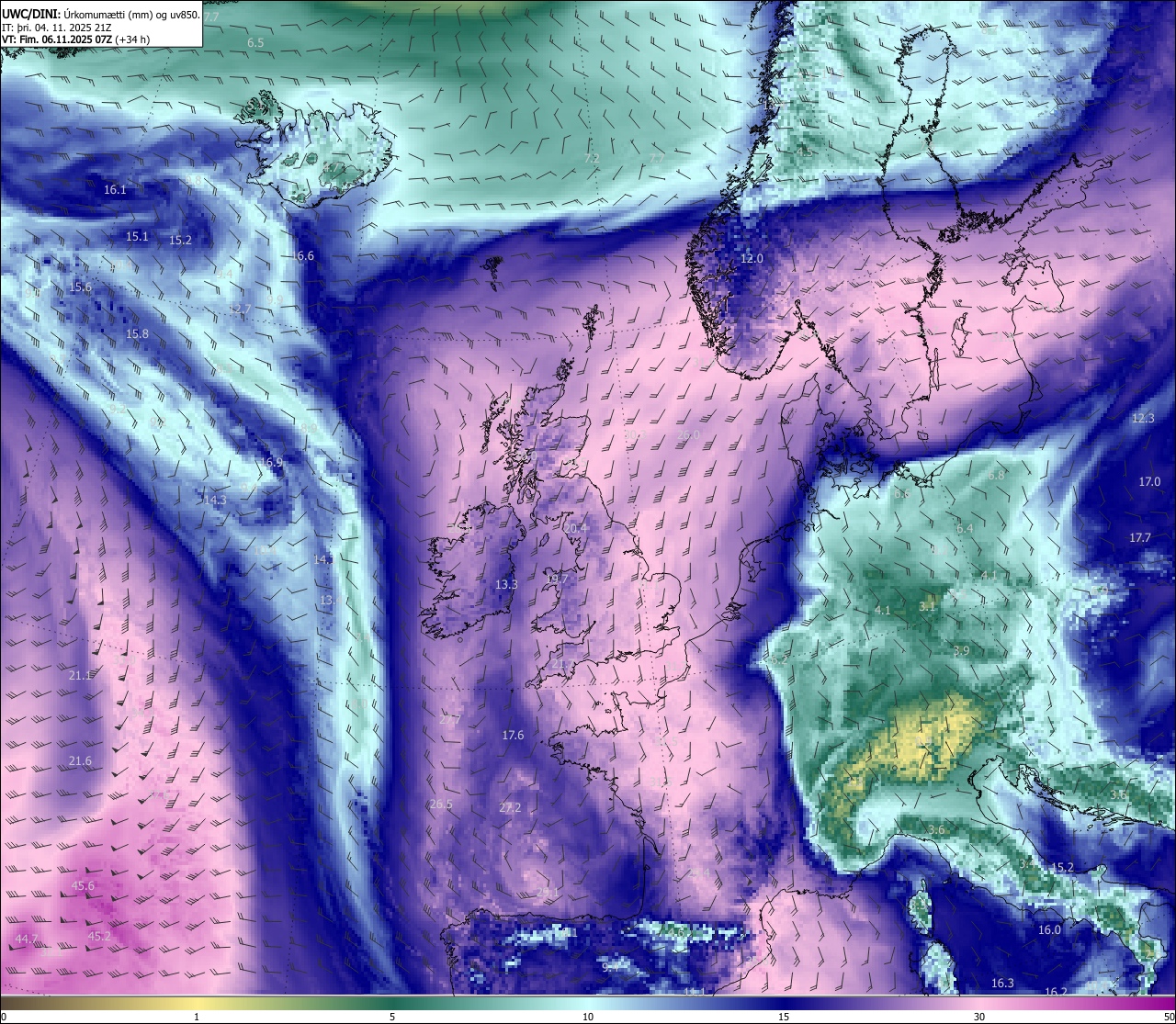Click the 45.2 value on the map
Screen dimensions: 1176x1024
99,937
